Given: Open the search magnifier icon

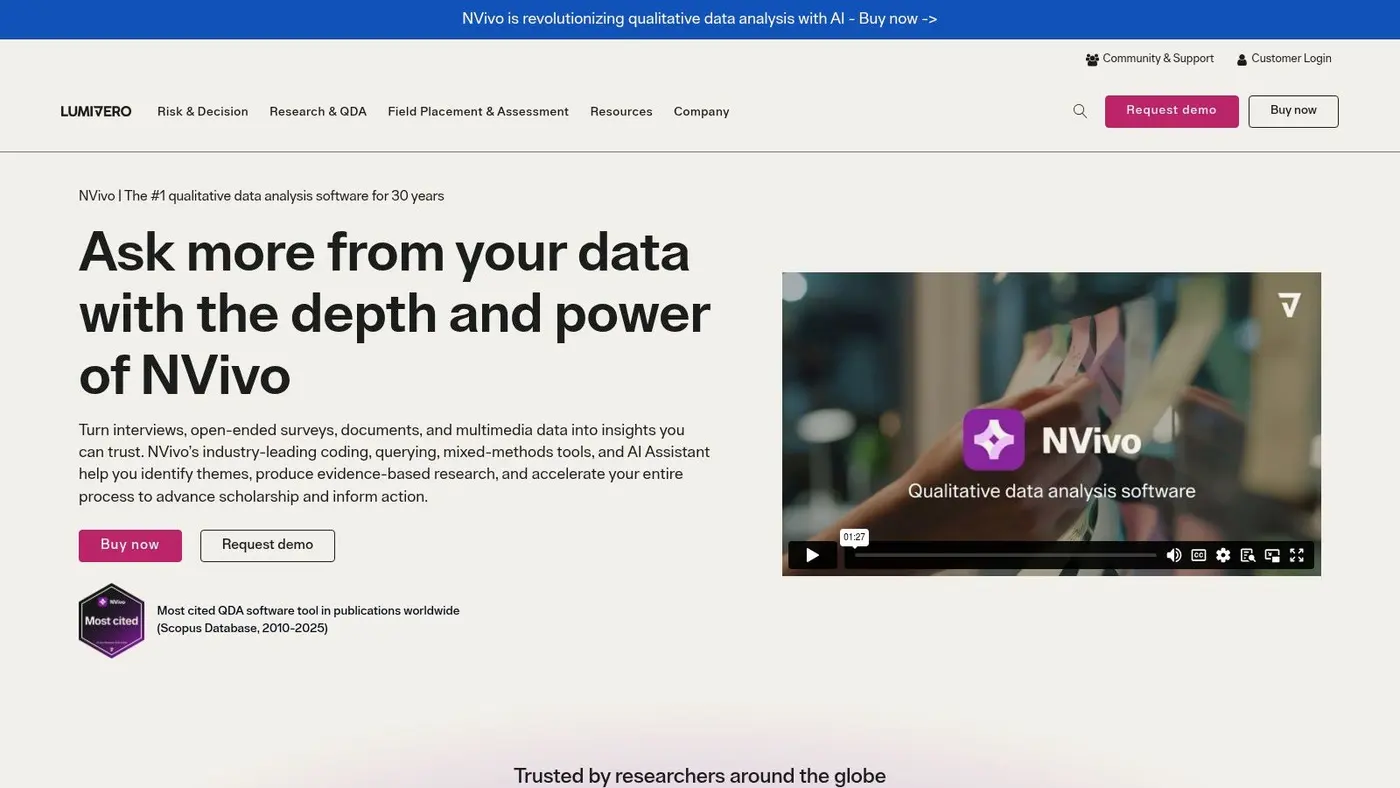Looking at the screenshot, I should tap(1080, 111).
